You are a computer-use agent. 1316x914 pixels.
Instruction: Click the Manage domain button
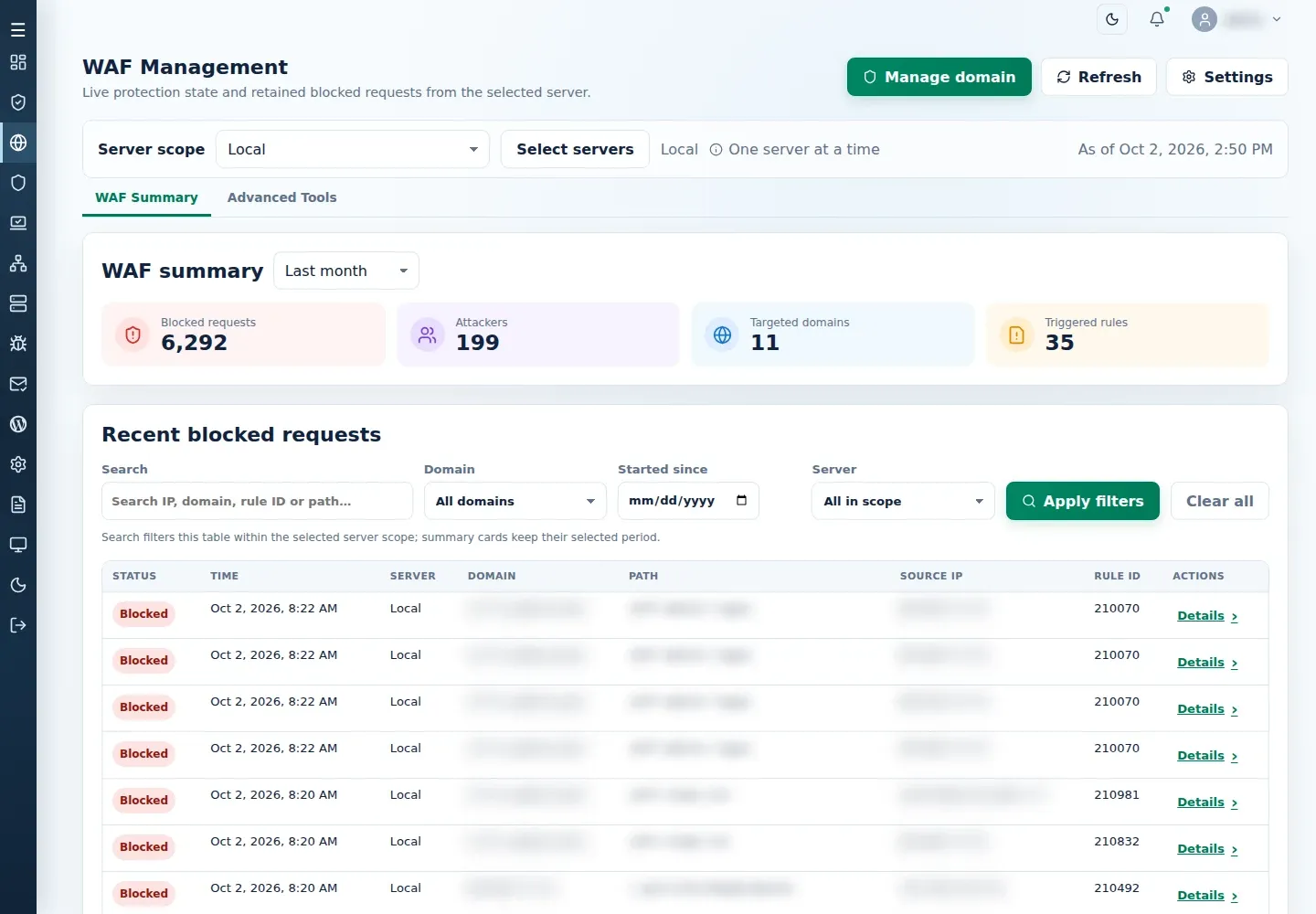(939, 77)
